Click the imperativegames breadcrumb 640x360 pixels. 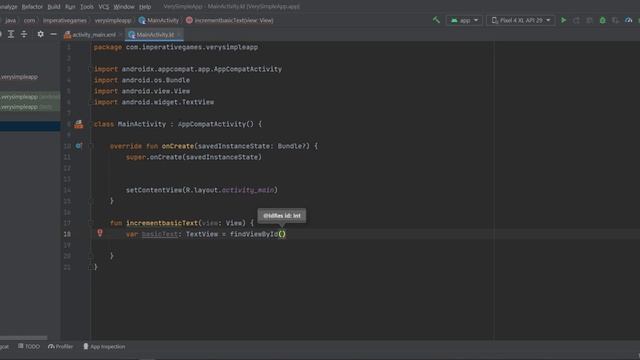pos(65,20)
